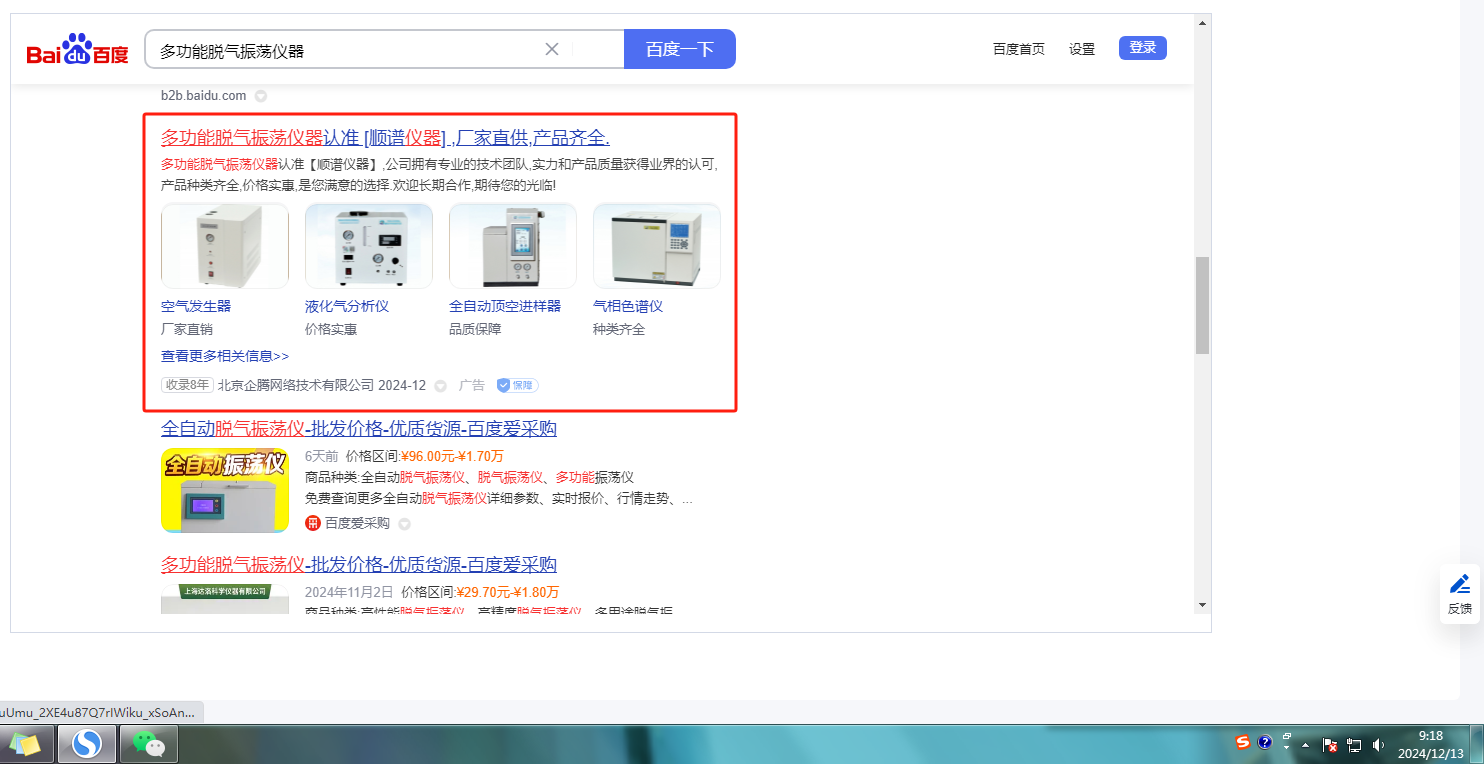Click the 空气发生器 text link

point(196,306)
